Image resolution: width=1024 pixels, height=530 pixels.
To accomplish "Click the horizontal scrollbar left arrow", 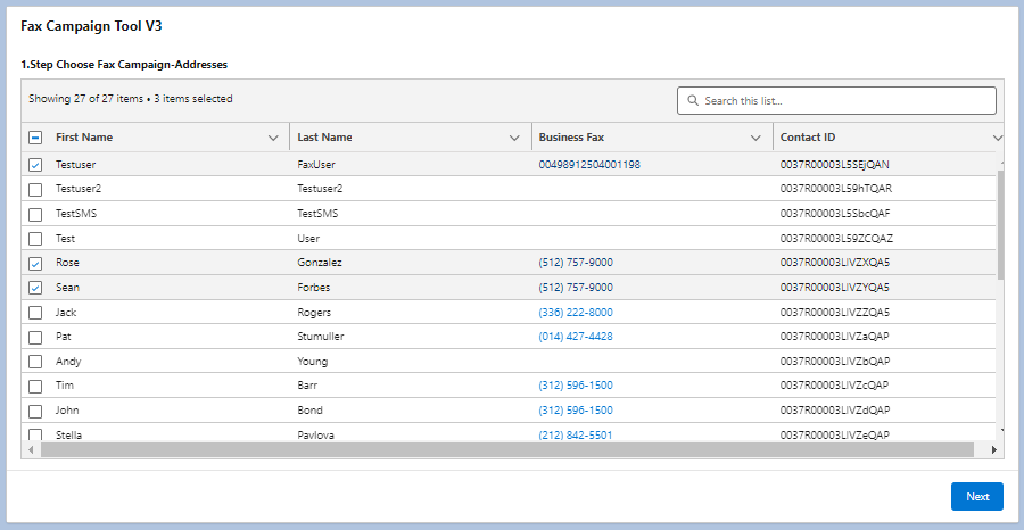I will (x=30, y=451).
